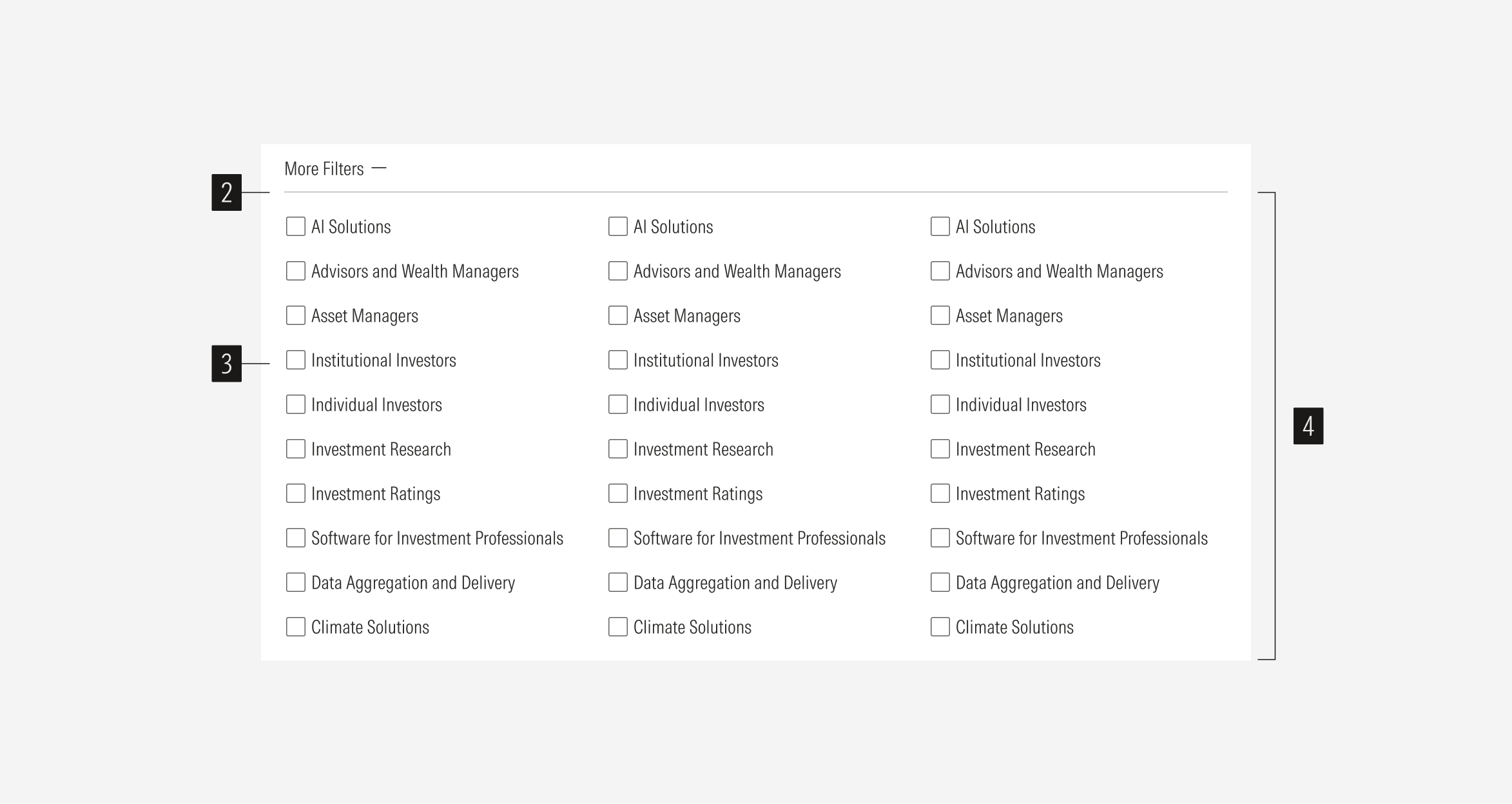Tick Asset Managers in the left column

(x=296, y=315)
